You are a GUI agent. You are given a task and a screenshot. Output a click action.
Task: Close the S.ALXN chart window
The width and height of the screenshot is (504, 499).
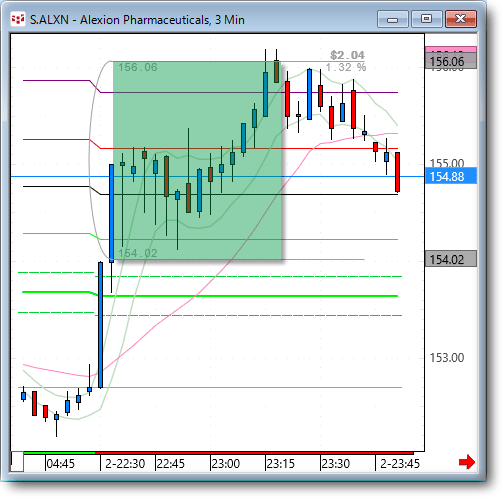pos(461,19)
